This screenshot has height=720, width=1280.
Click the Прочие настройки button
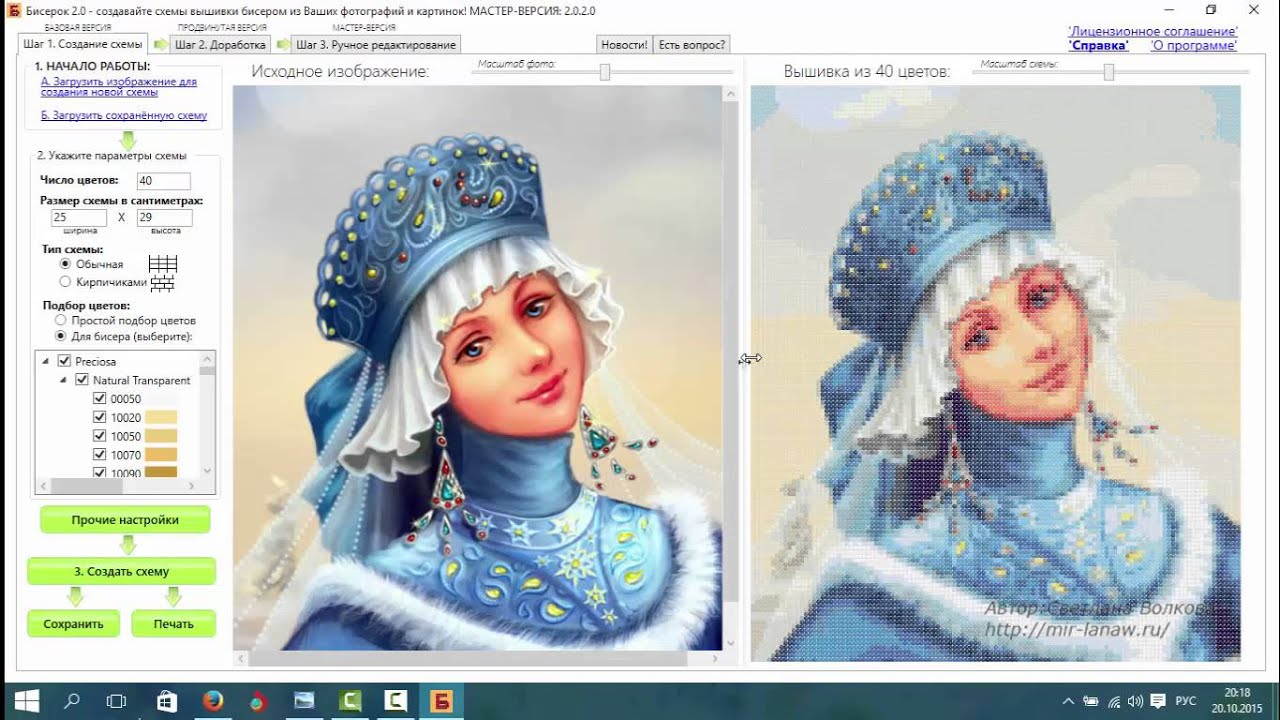tap(125, 520)
